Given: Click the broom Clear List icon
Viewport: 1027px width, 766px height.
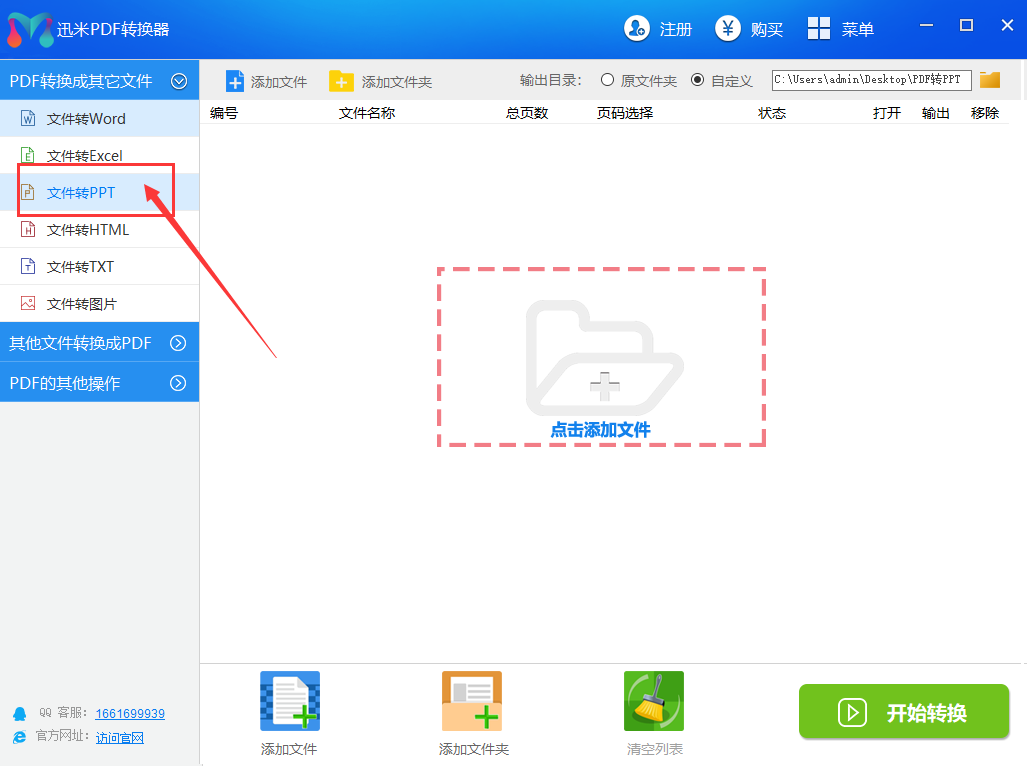Looking at the screenshot, I should pyautogui.click(x=654, y=701).
